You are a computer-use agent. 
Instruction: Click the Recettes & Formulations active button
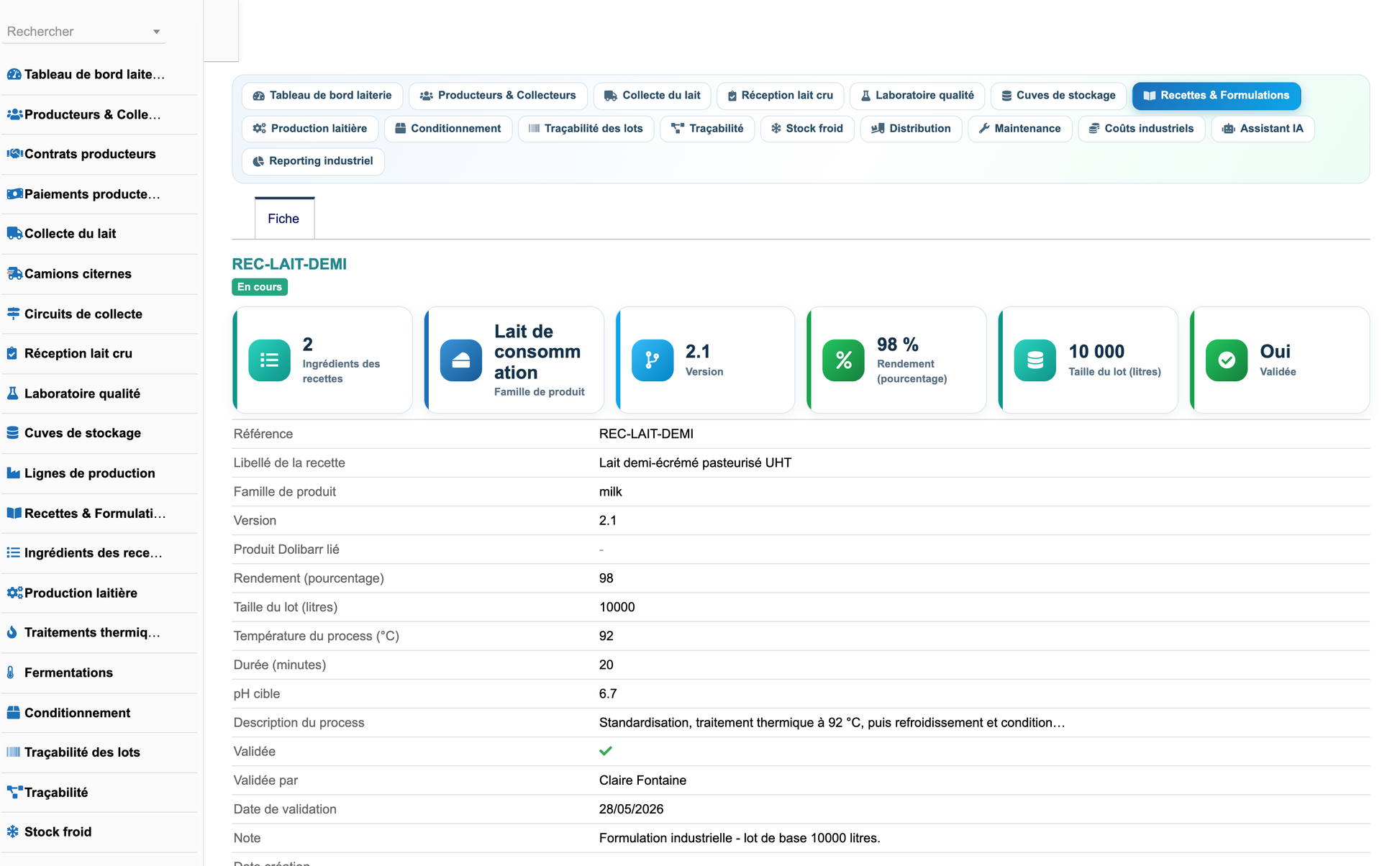pos(1217,96)
